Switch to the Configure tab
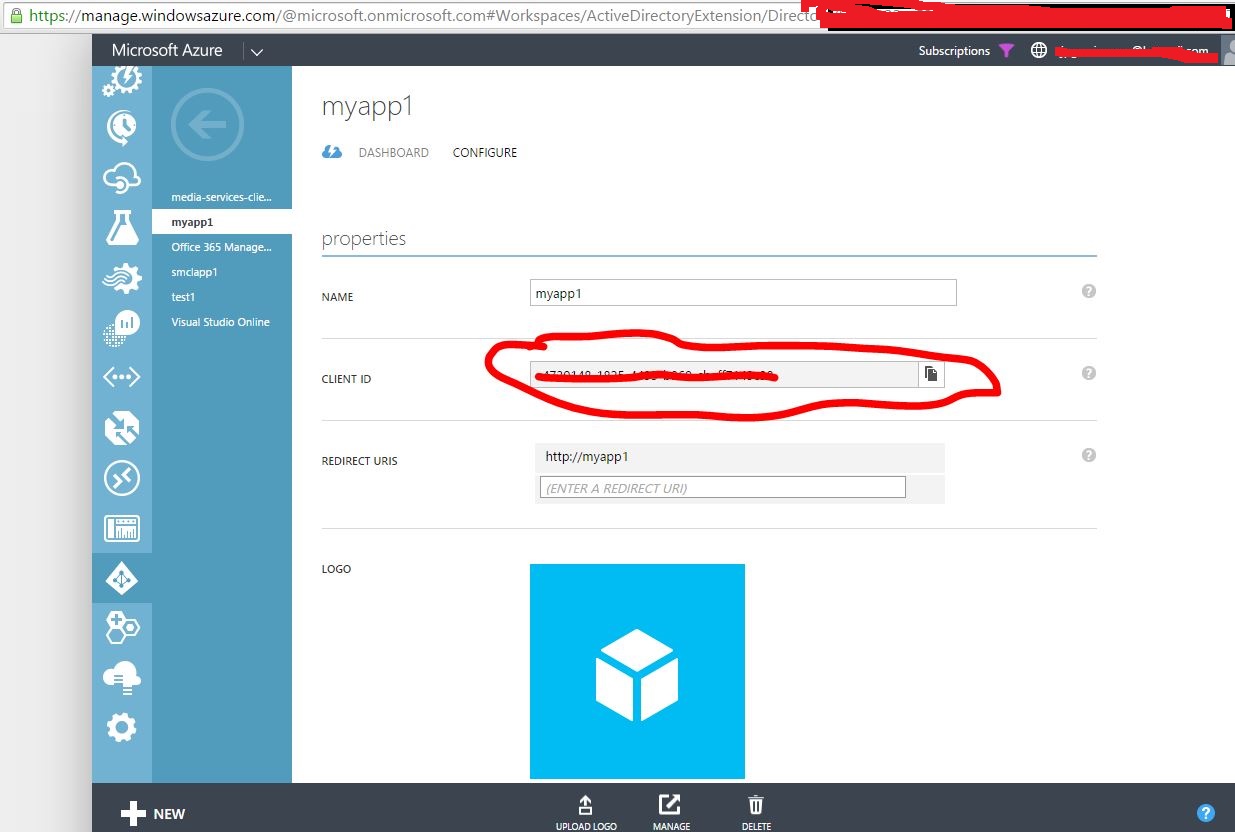The width and height of the screenshot is (1235, 832). point(485,153)
